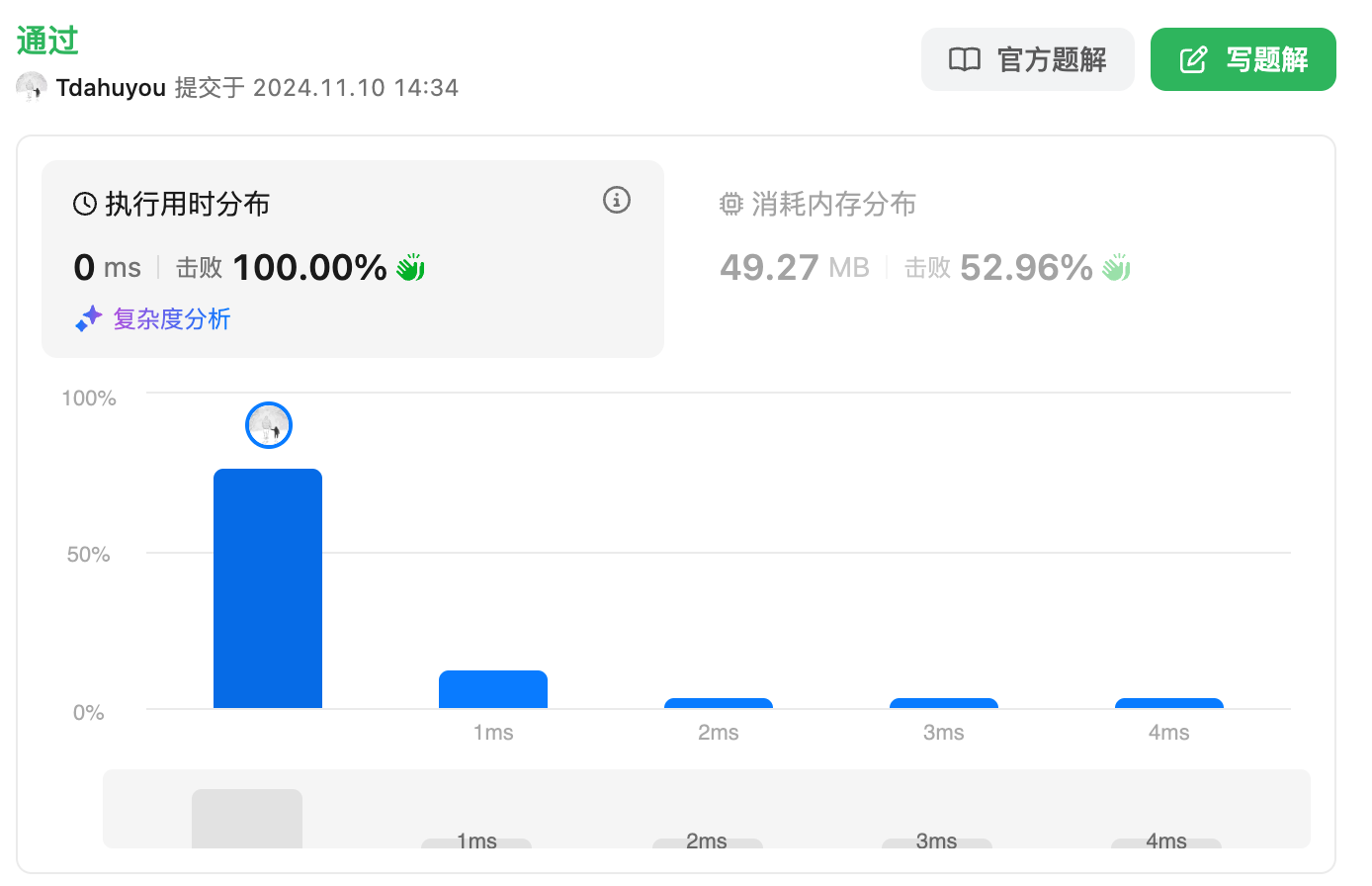The image size is (1372, 886).
Task: Click the 0 ms runtime value
Action: 108,267
